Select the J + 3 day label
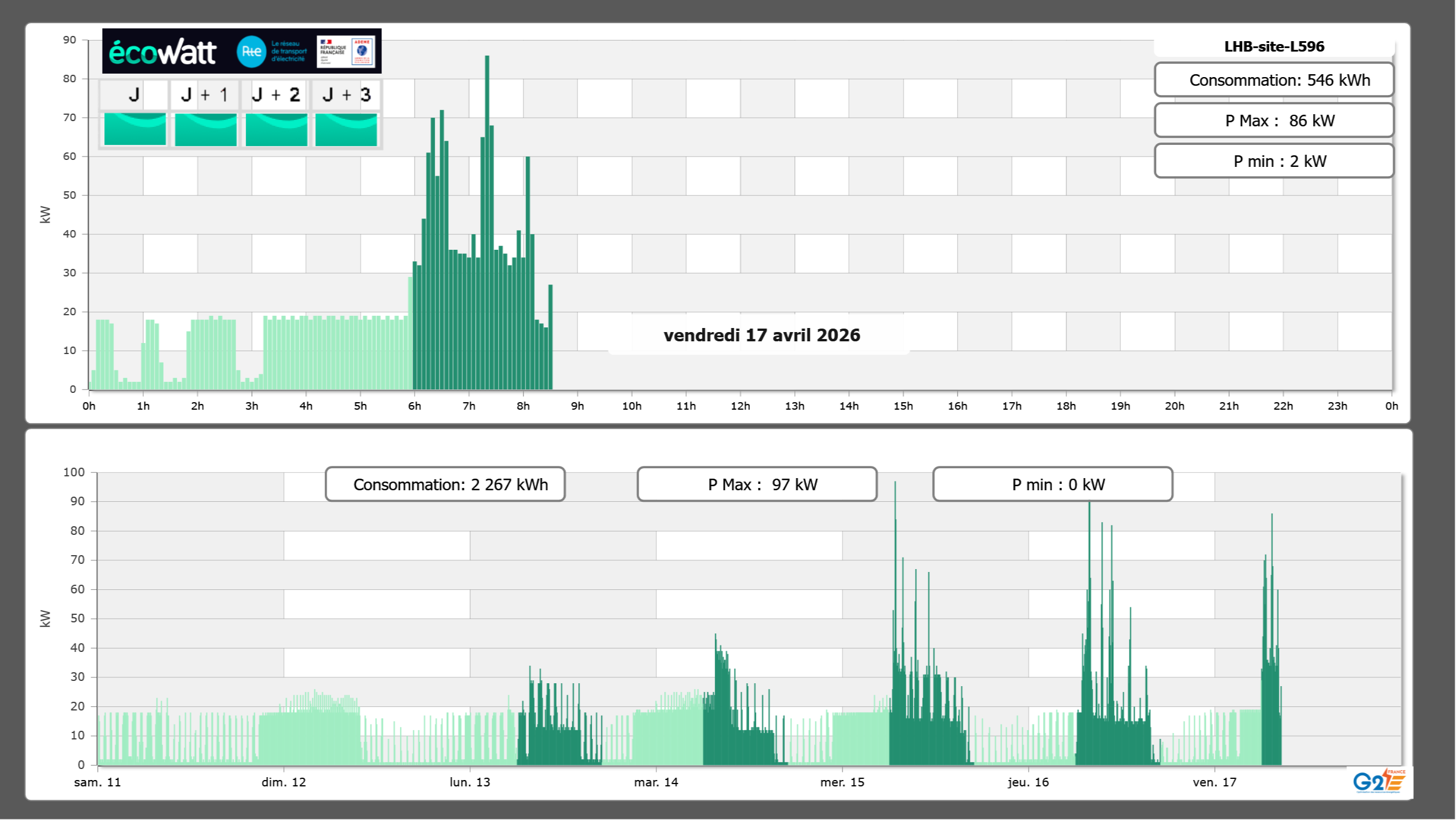1456x820 pixels. click(x=346, y=94)
